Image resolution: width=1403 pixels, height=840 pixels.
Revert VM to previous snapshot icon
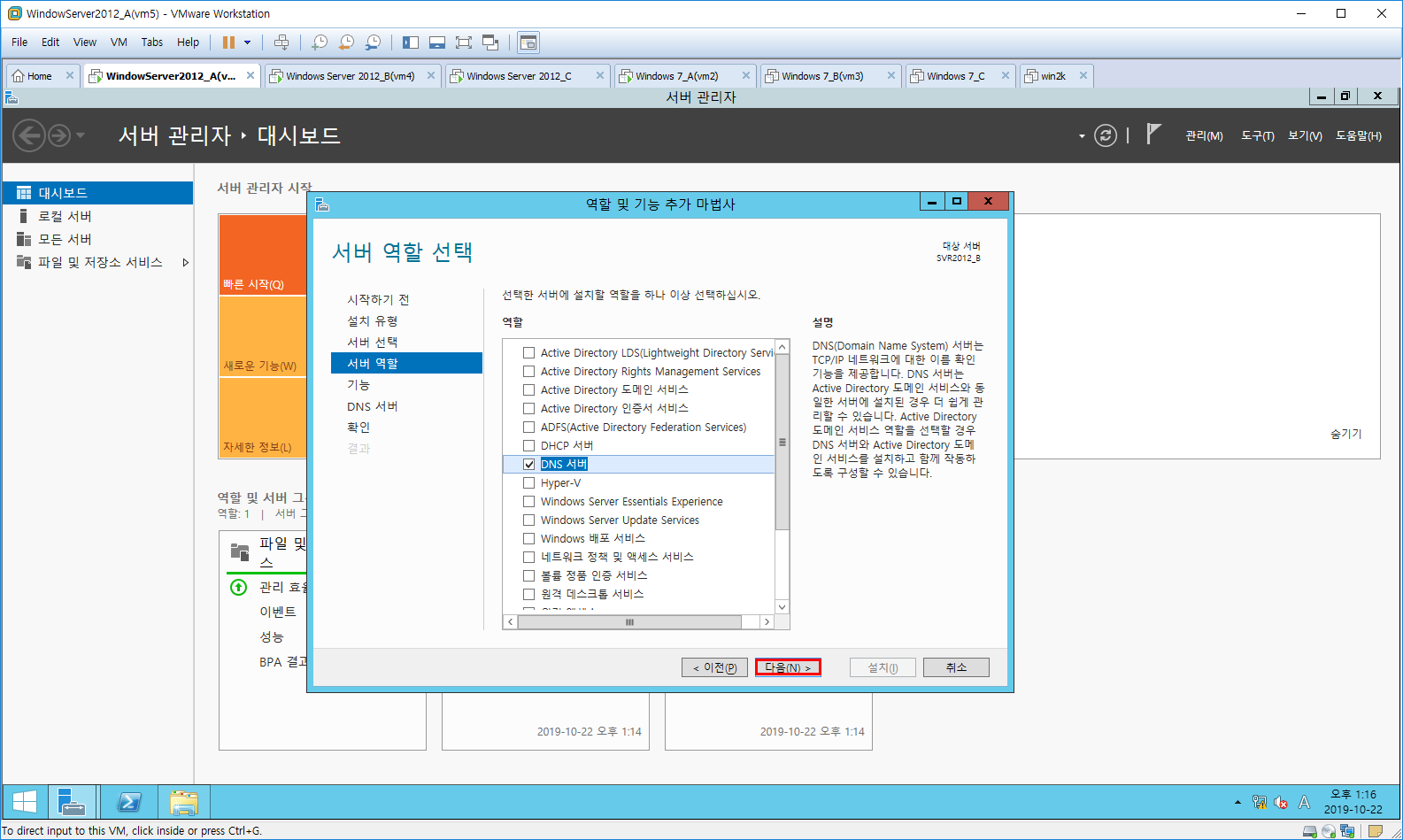click(347, 42)
